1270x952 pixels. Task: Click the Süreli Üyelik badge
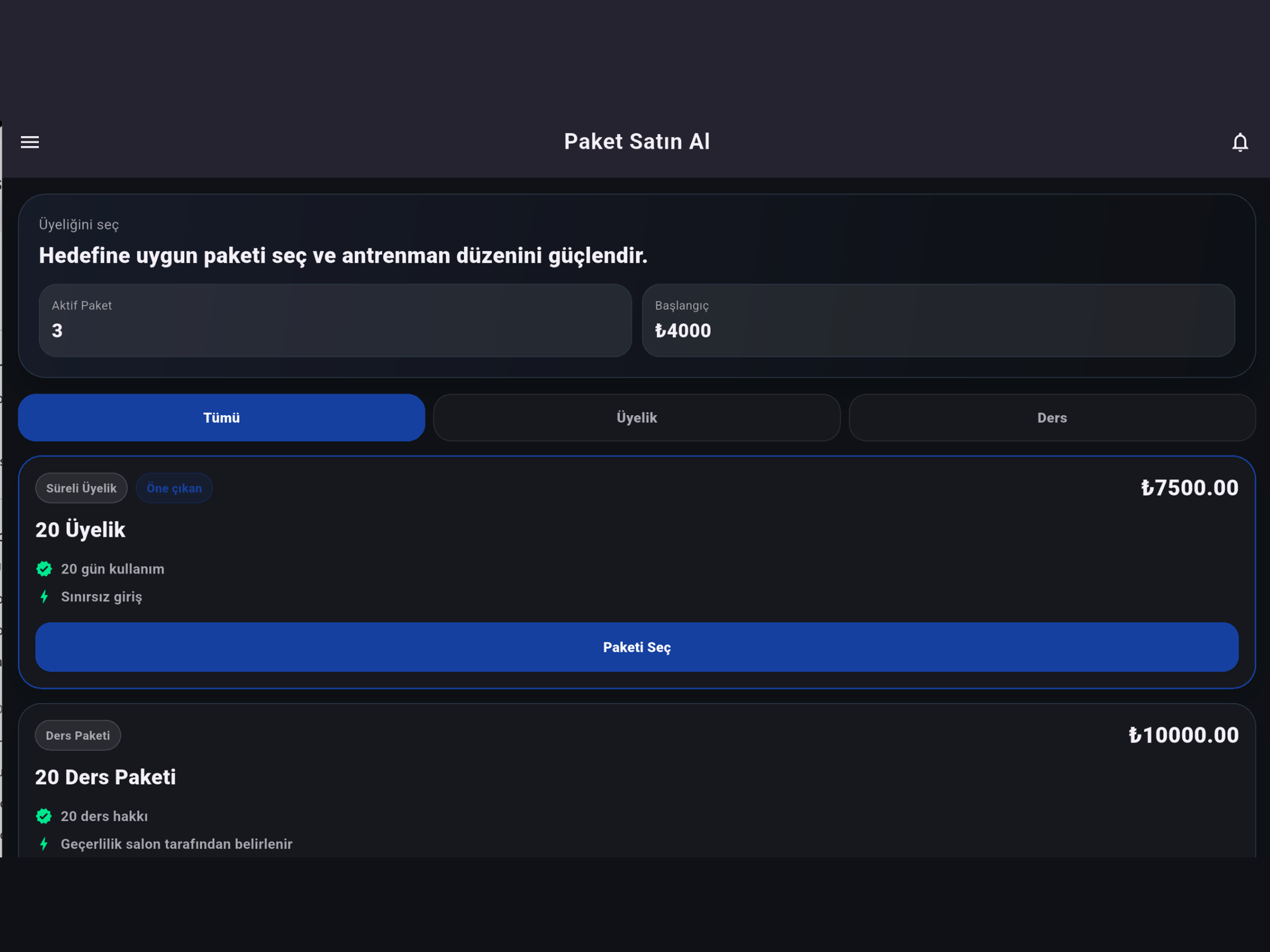82,488
